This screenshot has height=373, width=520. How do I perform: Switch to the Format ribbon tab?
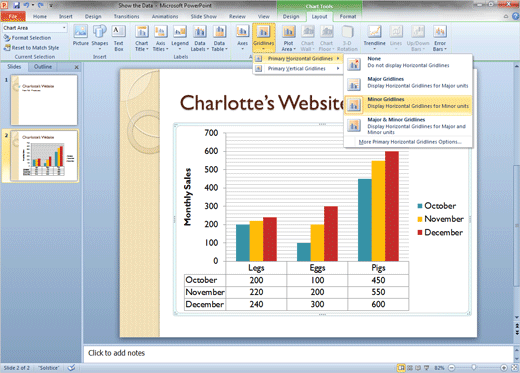coord(348,16)
